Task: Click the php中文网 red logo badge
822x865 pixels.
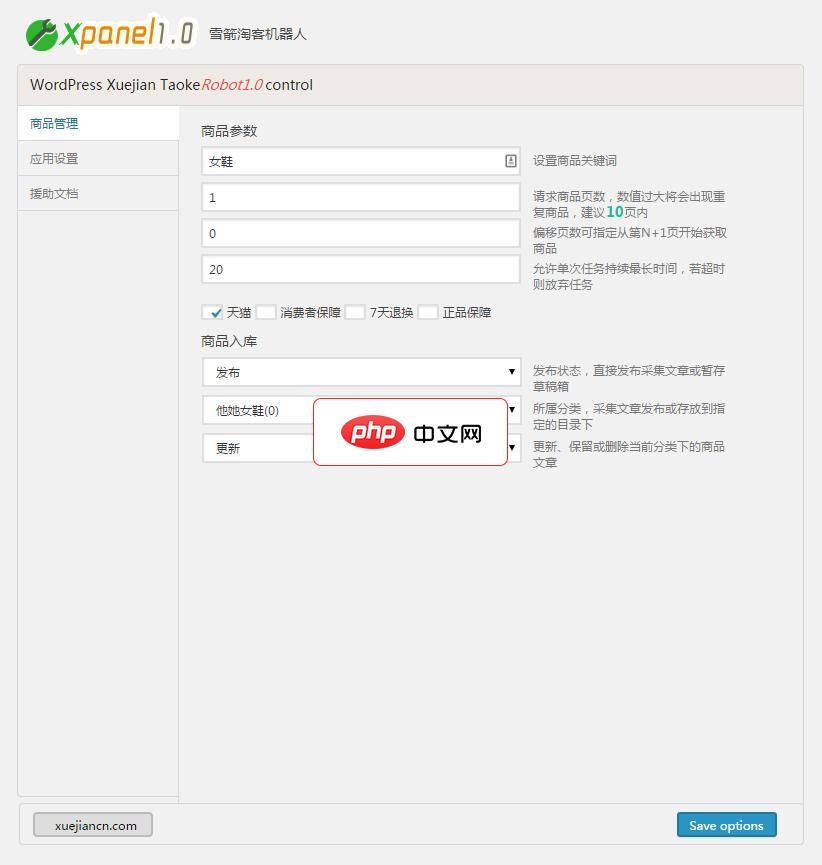Action: [410, 432]
